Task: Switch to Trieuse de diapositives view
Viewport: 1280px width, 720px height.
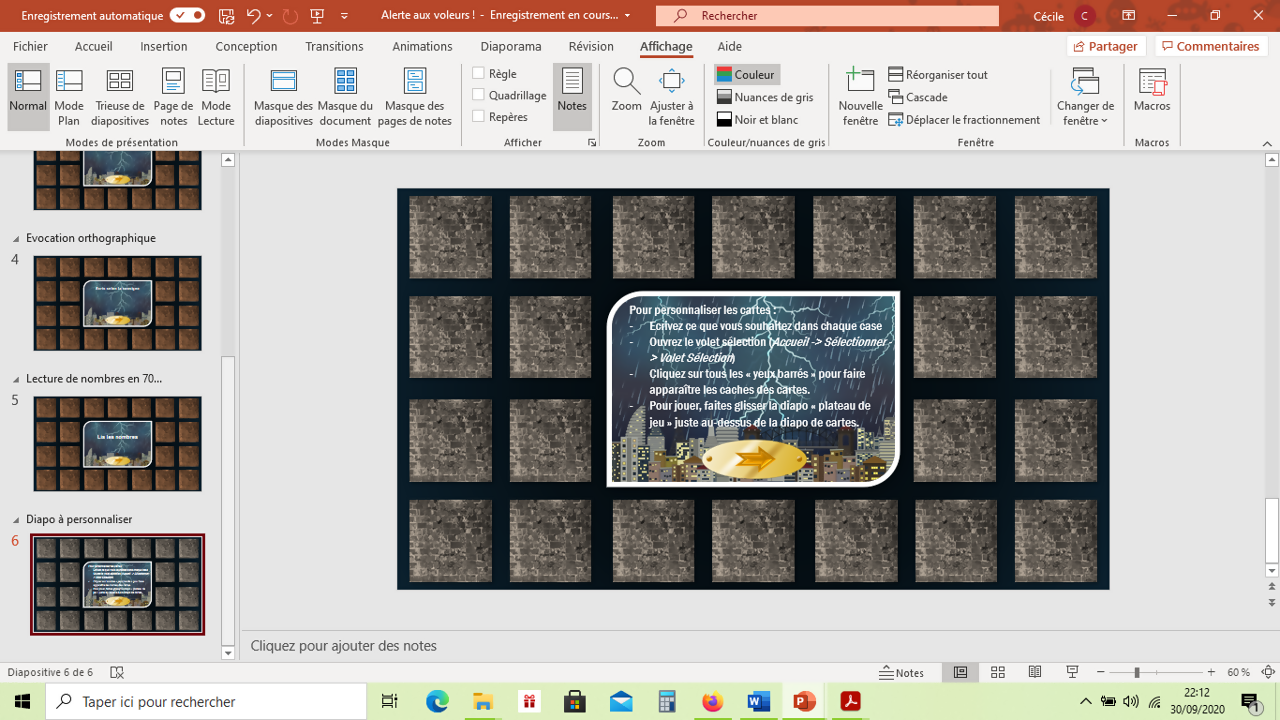Action: pos(120,98)
